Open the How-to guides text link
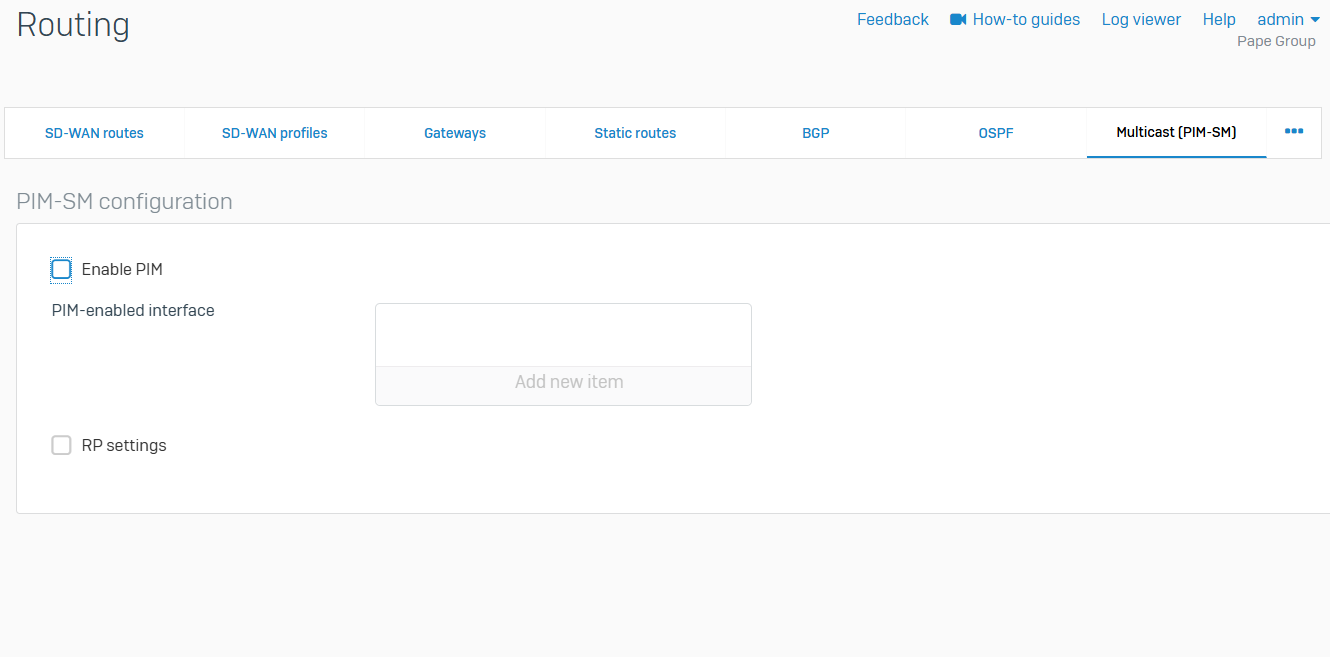Viewport: 1330px width, 657px height. click(x=1026, y=20)
